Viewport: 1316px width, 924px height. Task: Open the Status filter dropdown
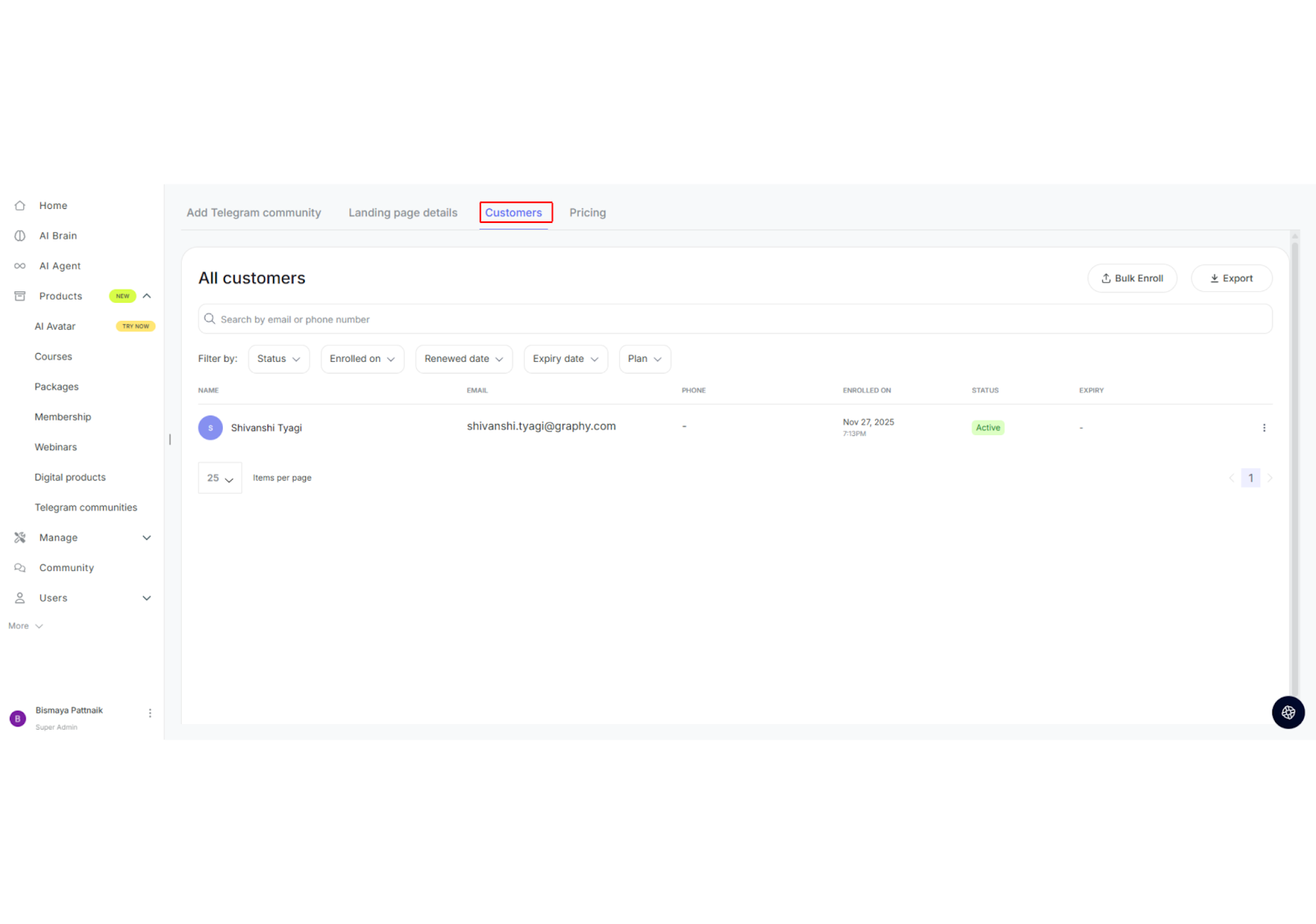coord(279,359)
